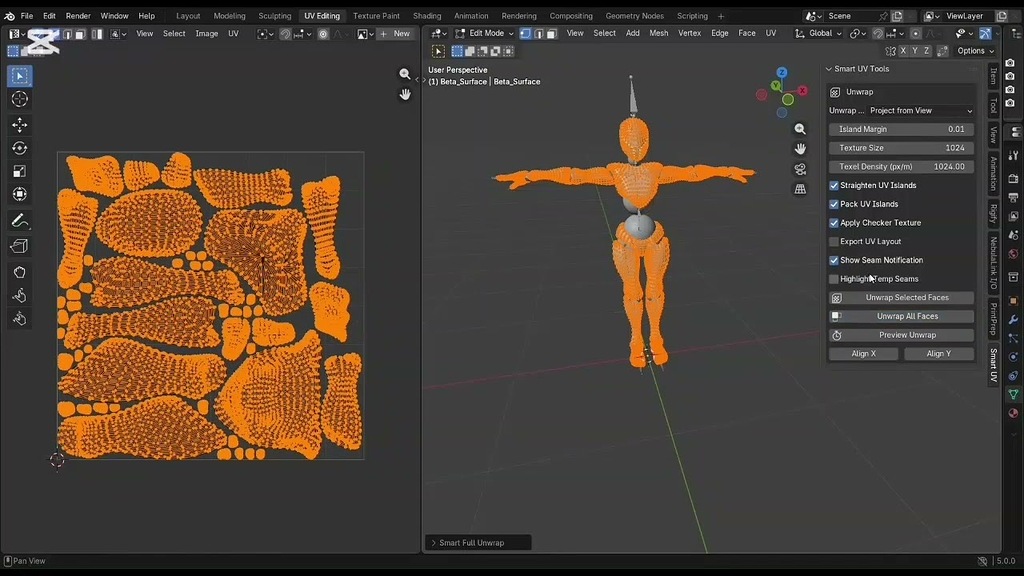Select the Select Box tool in UV editor
This screenshot has width=1024, height=576.
click(20, 76)
